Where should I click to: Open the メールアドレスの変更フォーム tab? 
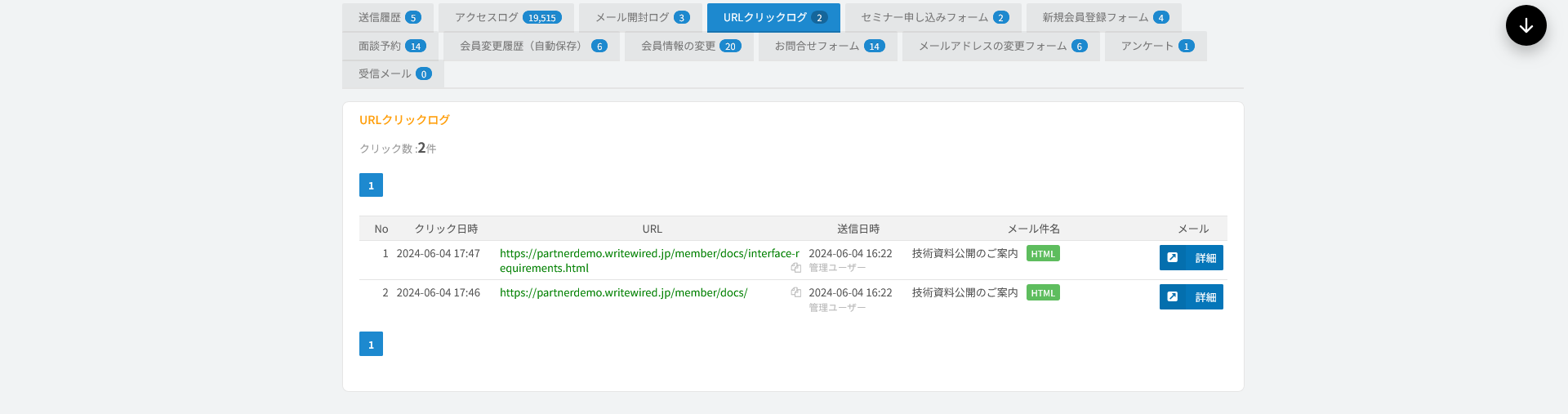coord(1001,46)
